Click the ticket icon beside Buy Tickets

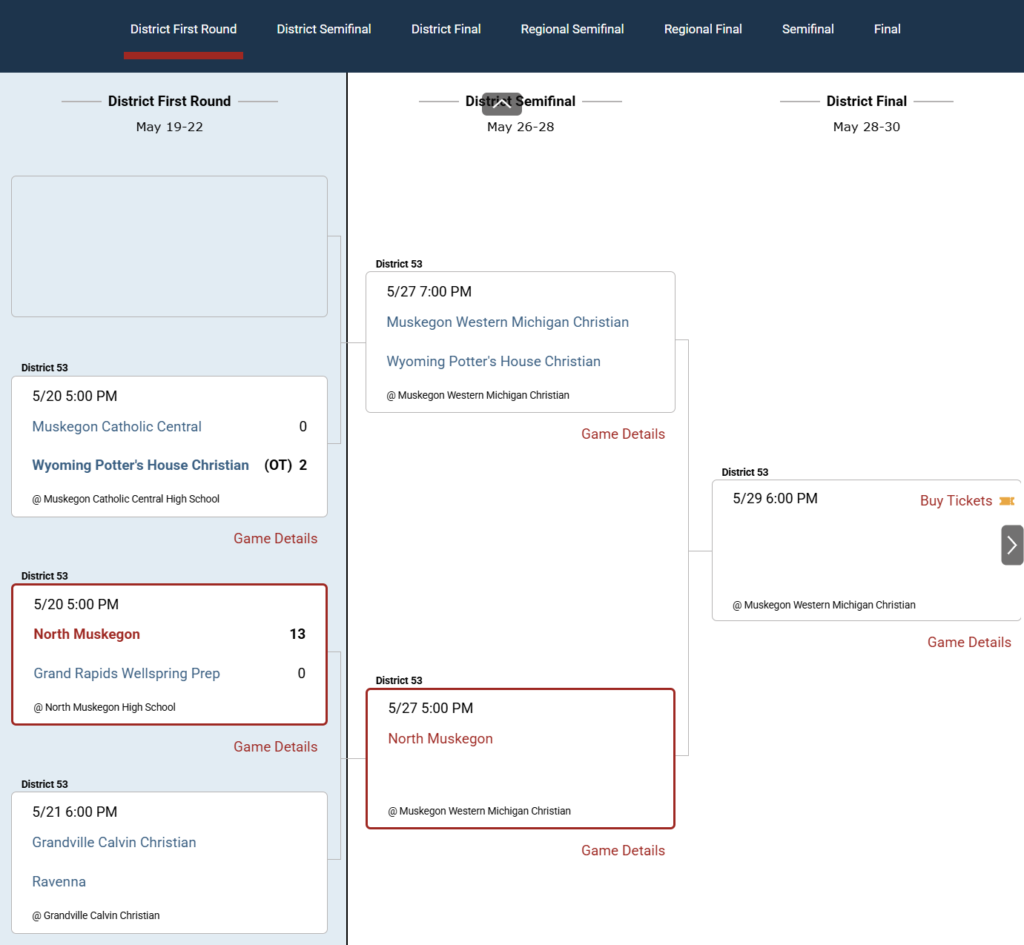pos(1006,501)
